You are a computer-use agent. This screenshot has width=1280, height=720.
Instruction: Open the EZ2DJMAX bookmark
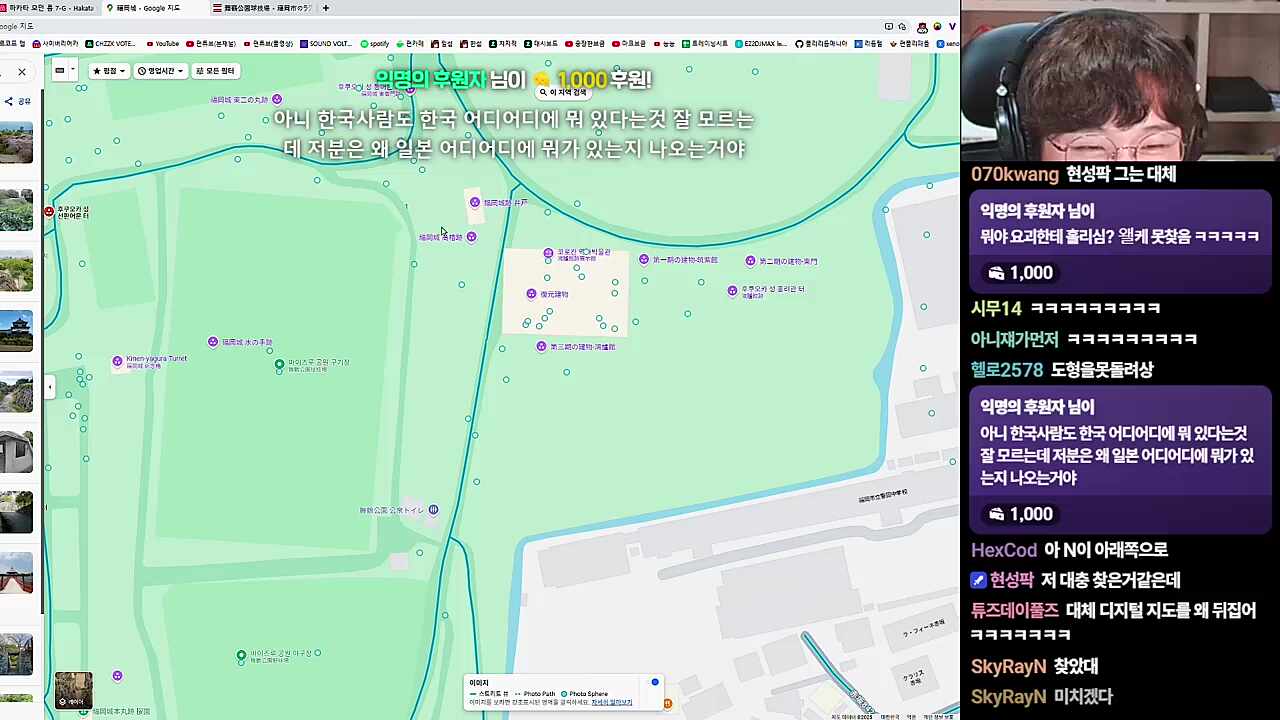[x=761, y=44]
